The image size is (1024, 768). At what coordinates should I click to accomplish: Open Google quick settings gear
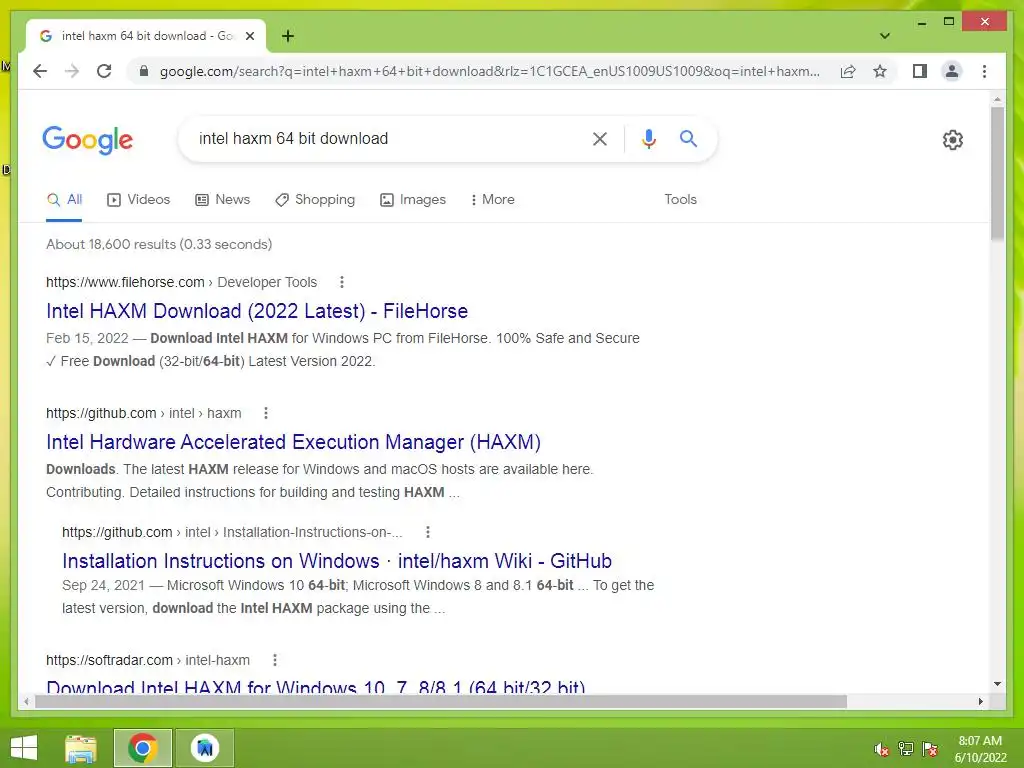click(x=953, y=139)
